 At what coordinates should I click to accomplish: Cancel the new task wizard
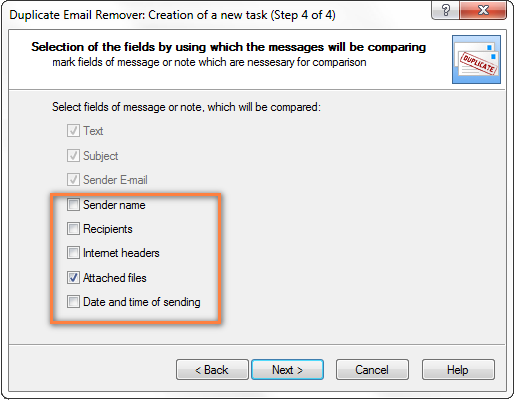click(x=372, y=369)
